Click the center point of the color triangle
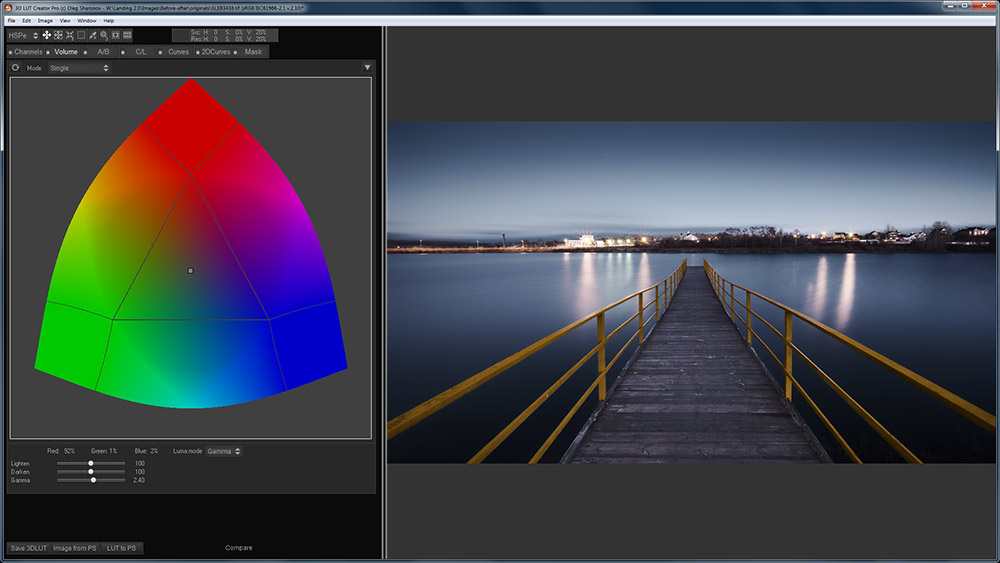 (190, 270)
